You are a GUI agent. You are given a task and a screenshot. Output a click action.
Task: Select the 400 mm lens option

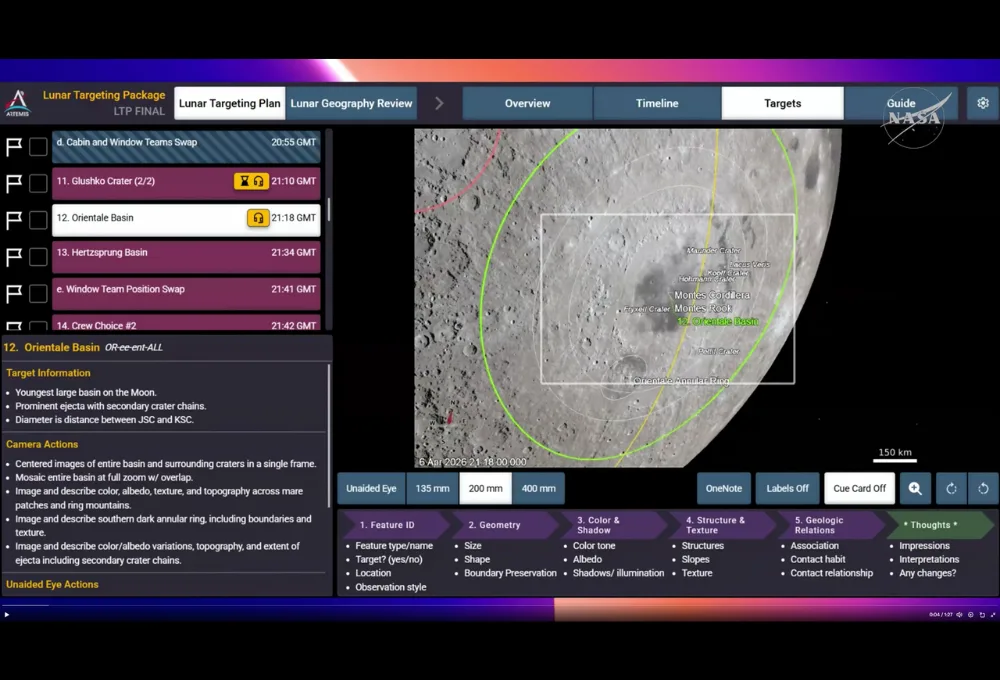point(538,488)
